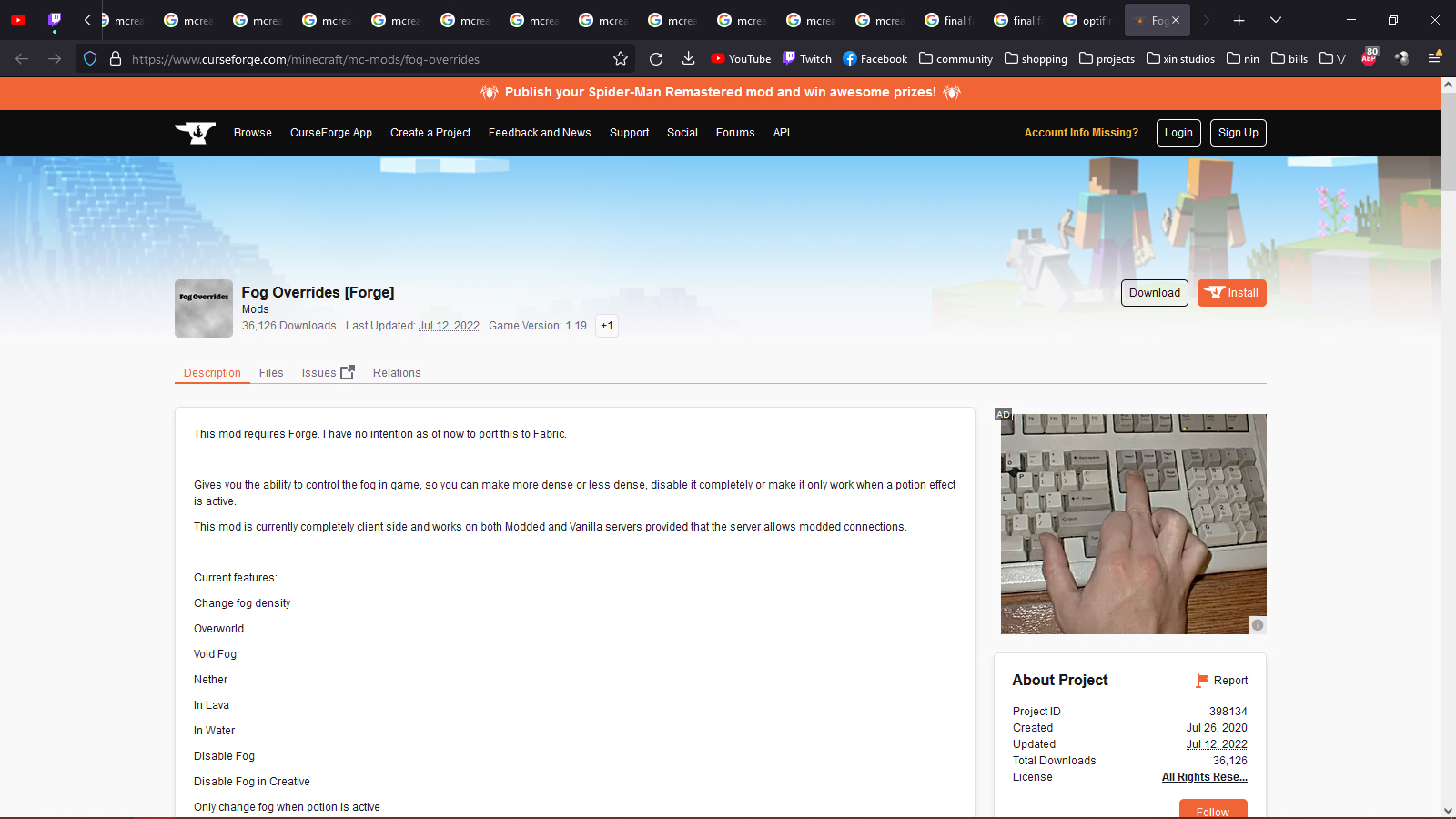
Task: Switch to the Files tab
Action: click(271, 373)
